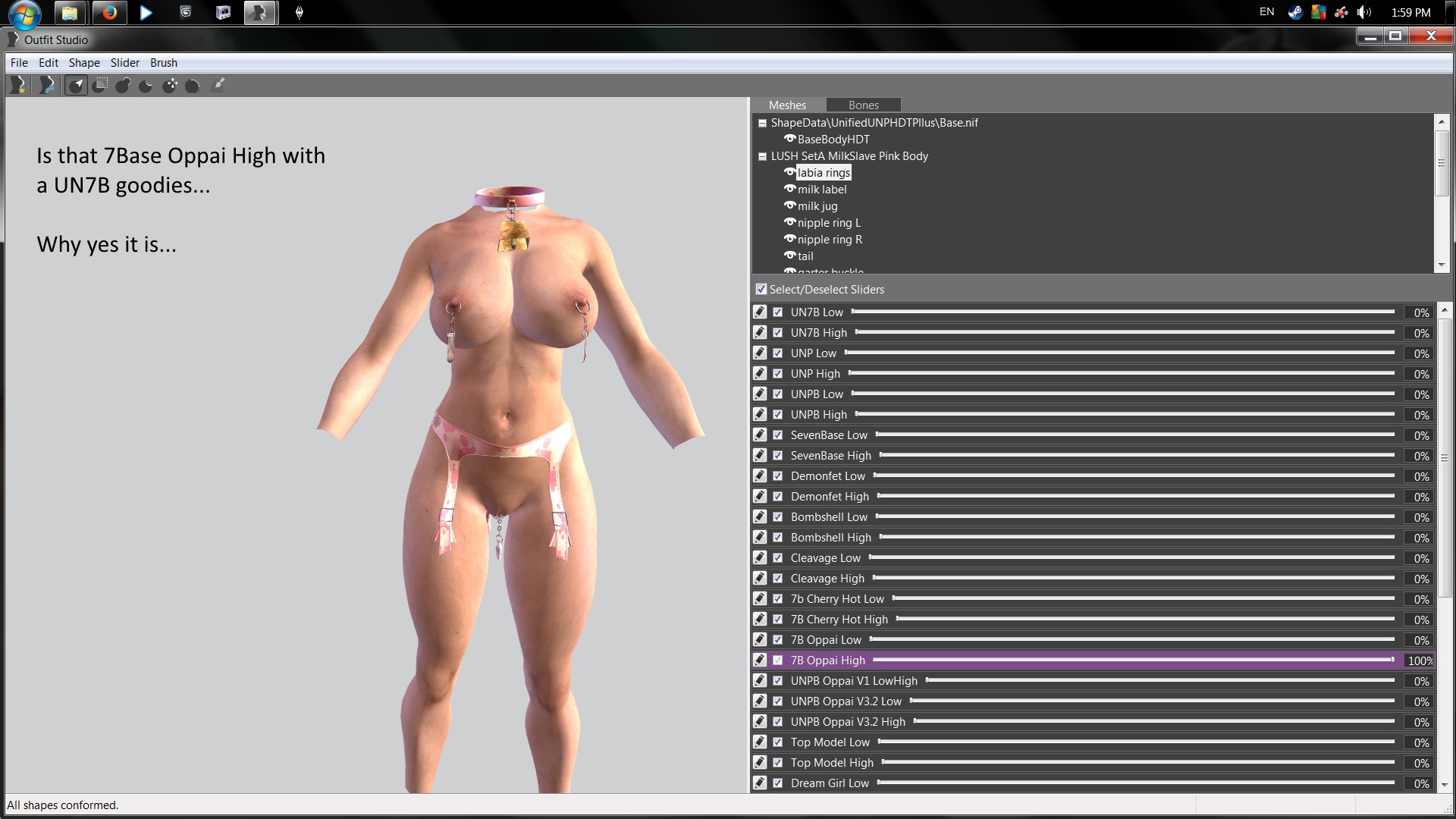Toggle visibility of milk jug mesh
The height and width of the screenshot is (819, 1456).
789,206
